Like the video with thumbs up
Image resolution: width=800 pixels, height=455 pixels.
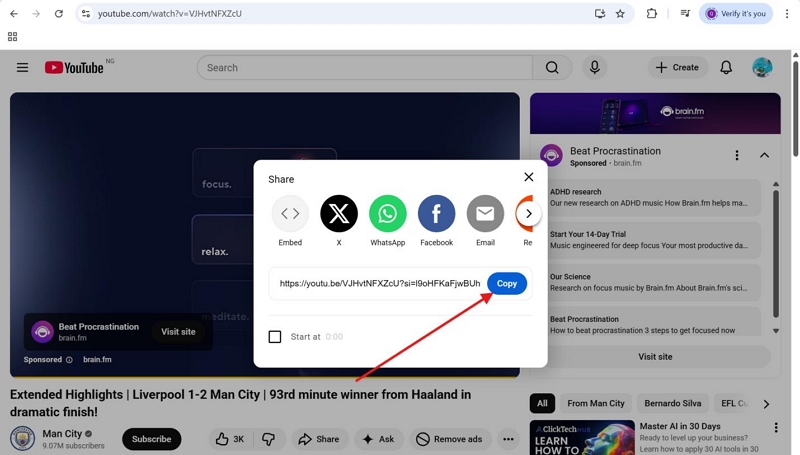(230, 439)
